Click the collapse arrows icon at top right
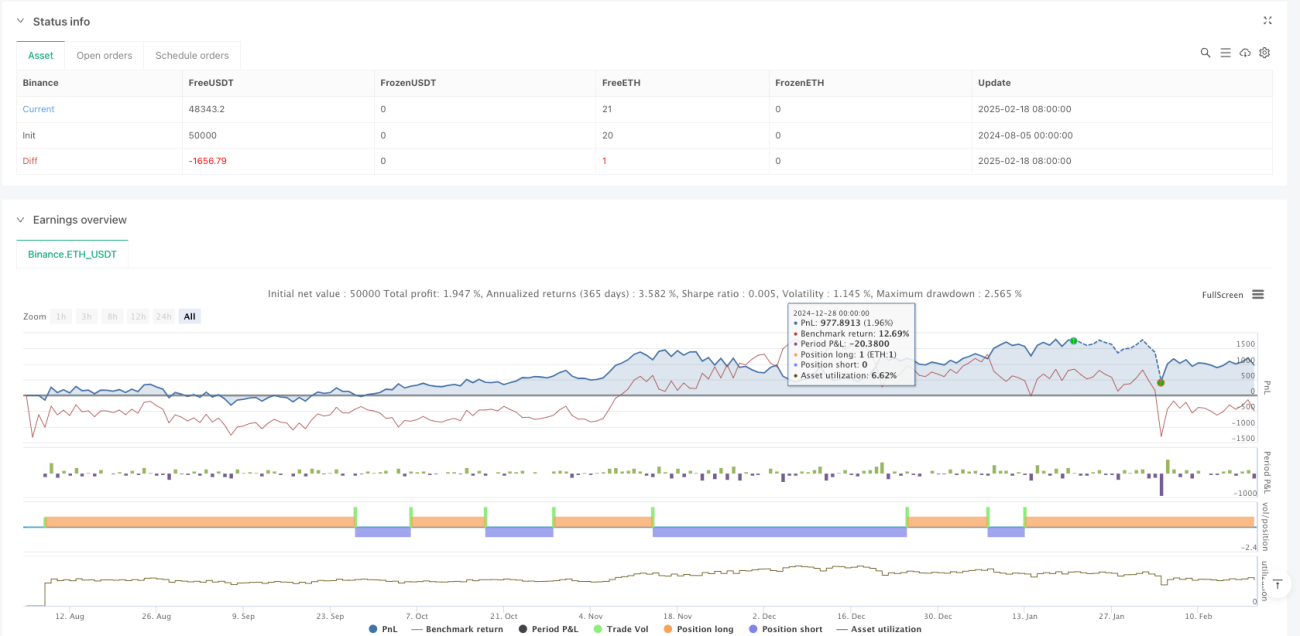This screenshot has height=636, width=1300. click(1268, 20)
